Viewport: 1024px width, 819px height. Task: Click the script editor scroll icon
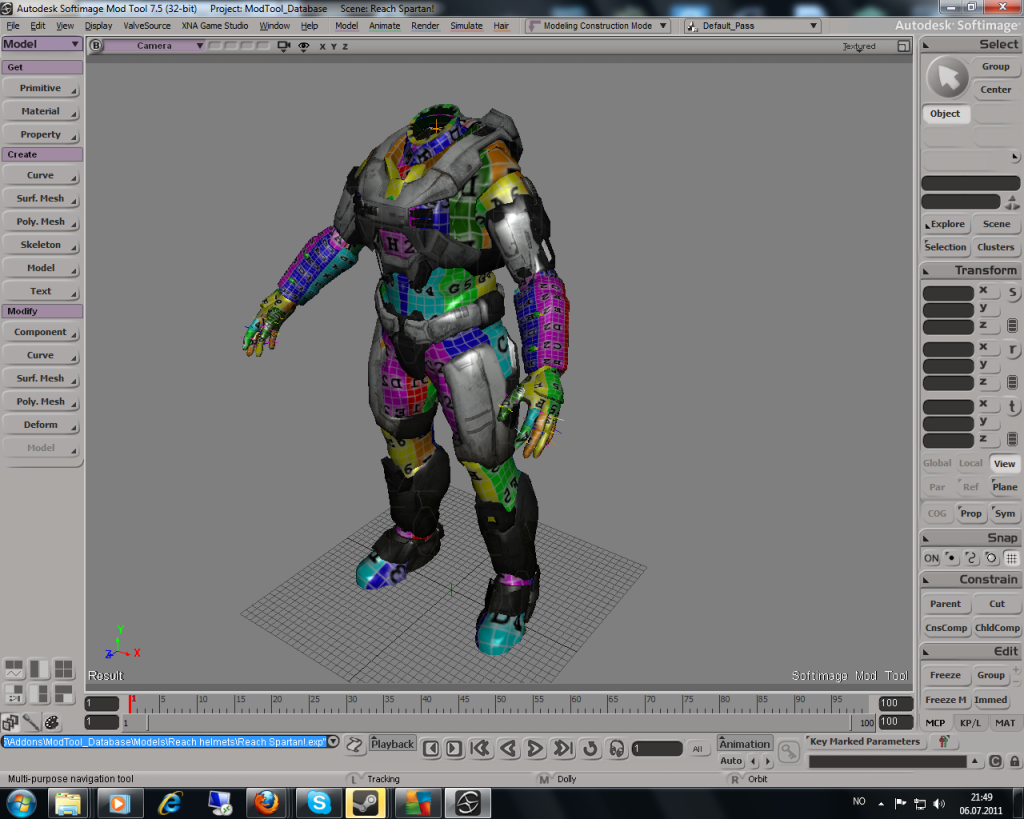(354, 745)
